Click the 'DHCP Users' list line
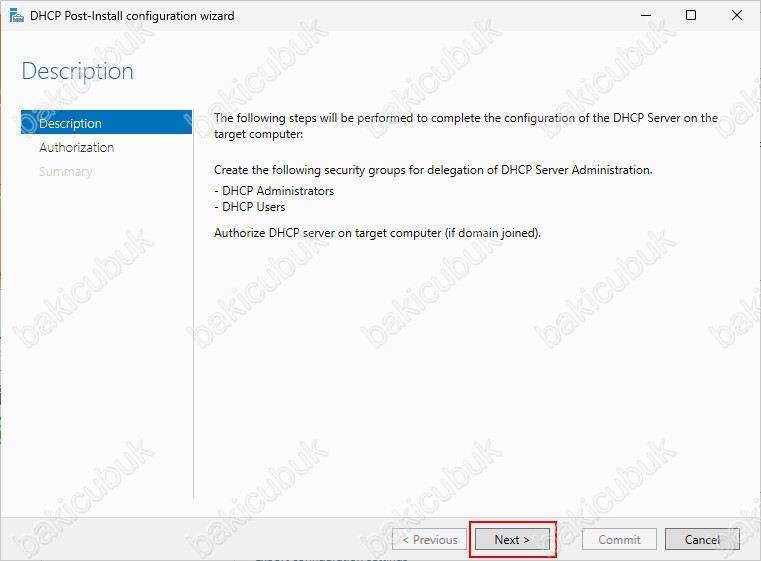This screenshot has width=761, height=561. [249, 207]
